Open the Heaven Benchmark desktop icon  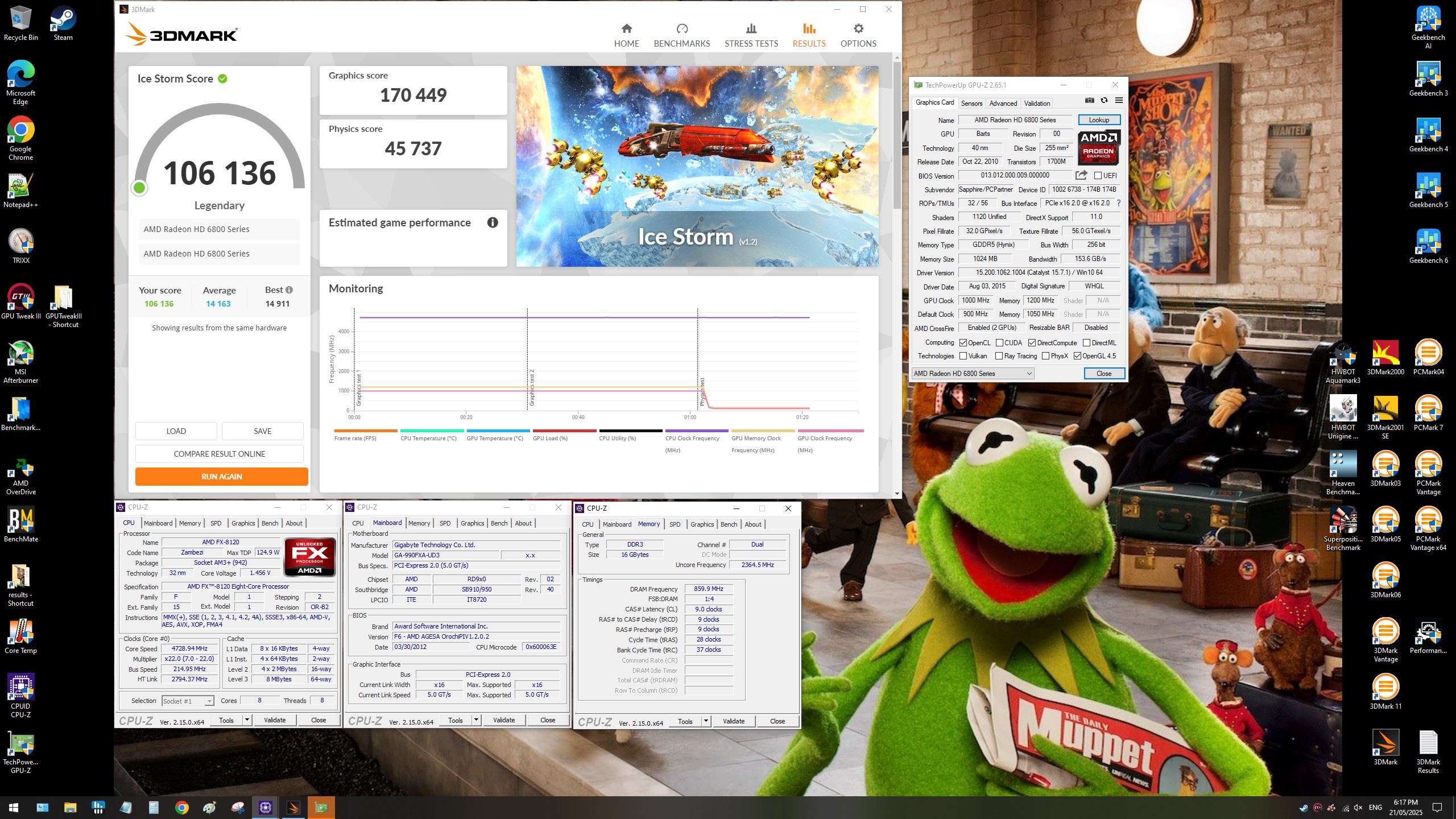tap(1343, 473)
